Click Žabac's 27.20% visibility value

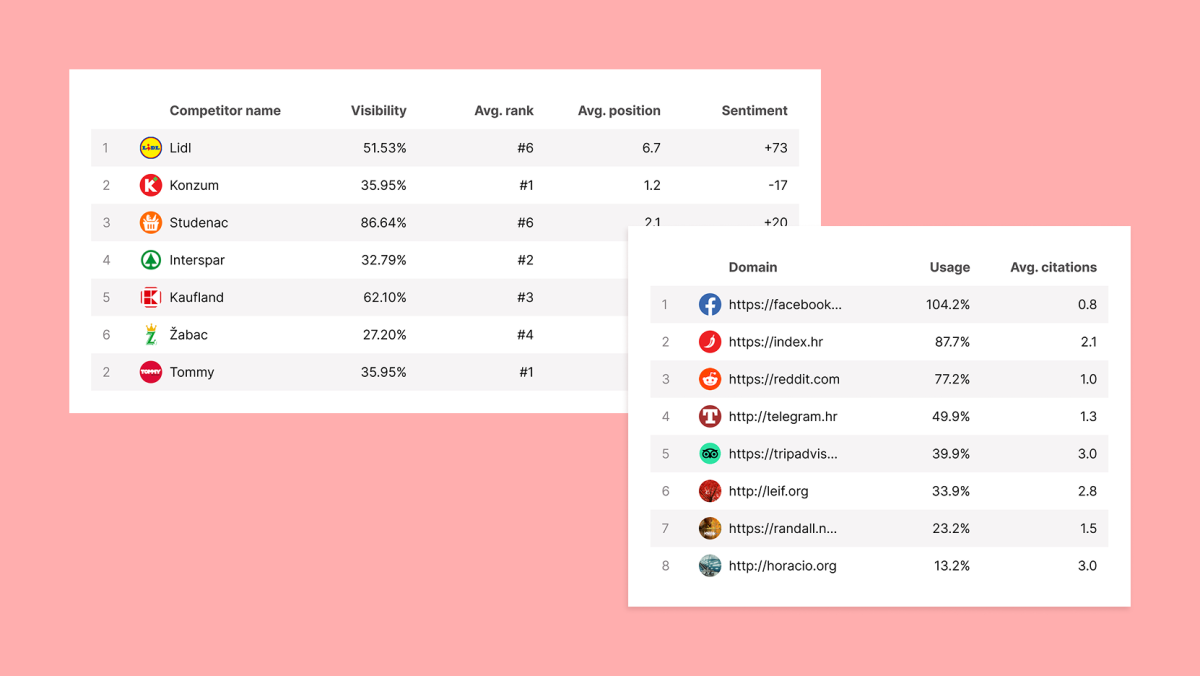pyautogui.click(x=385, y=335)
